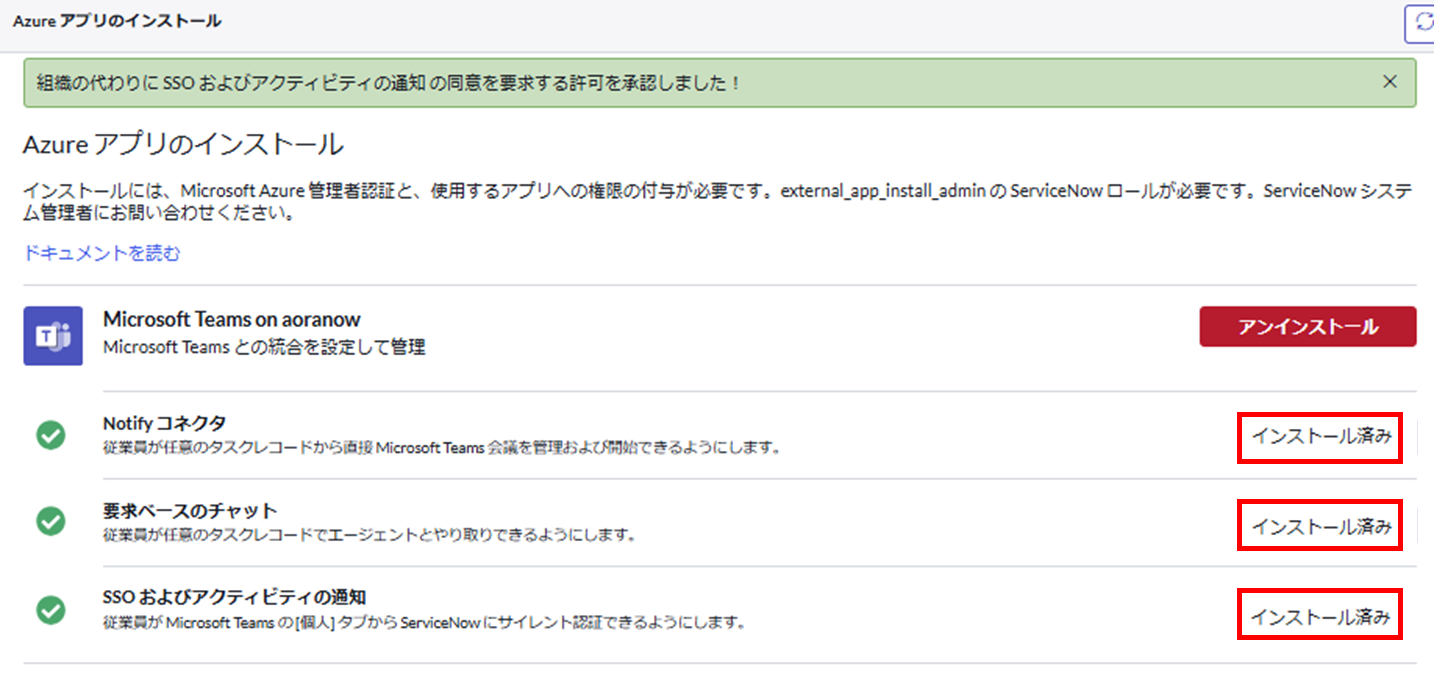Click インストール済み status for SSO およびアクティビティの通知

click(1321, 616)
